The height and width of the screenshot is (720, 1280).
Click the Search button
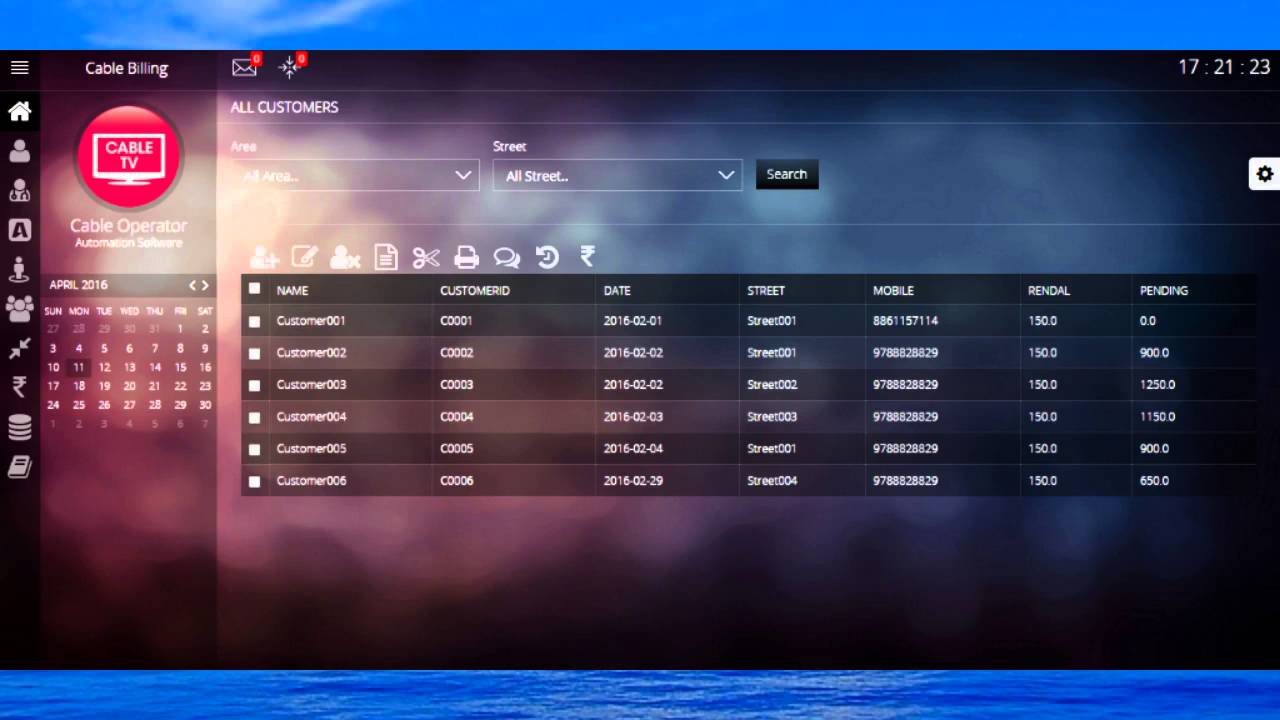(787, 174)
